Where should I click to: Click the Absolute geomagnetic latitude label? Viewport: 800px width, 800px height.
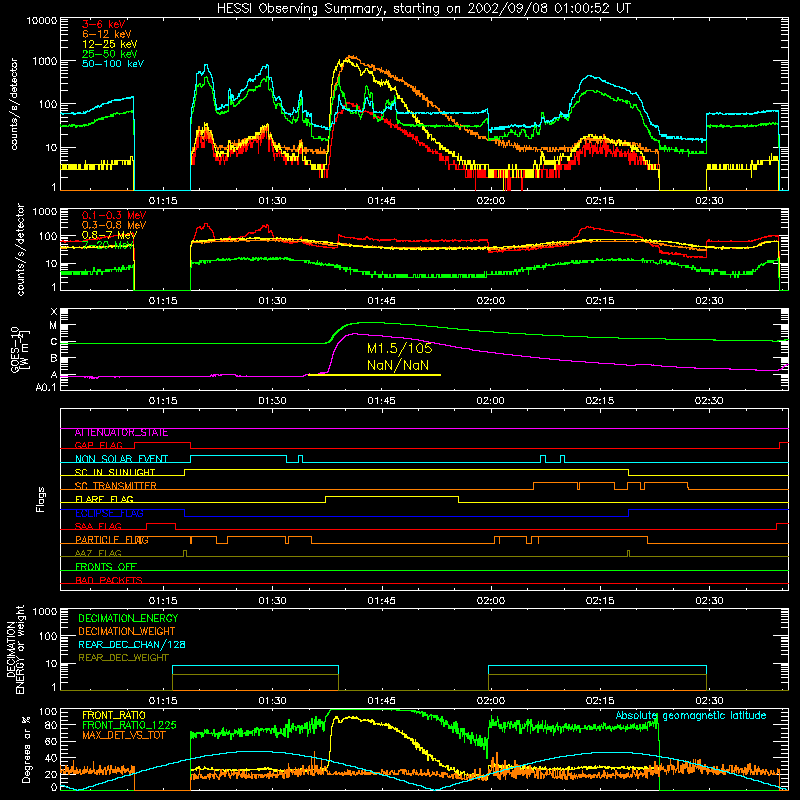[x=691, y=716]
